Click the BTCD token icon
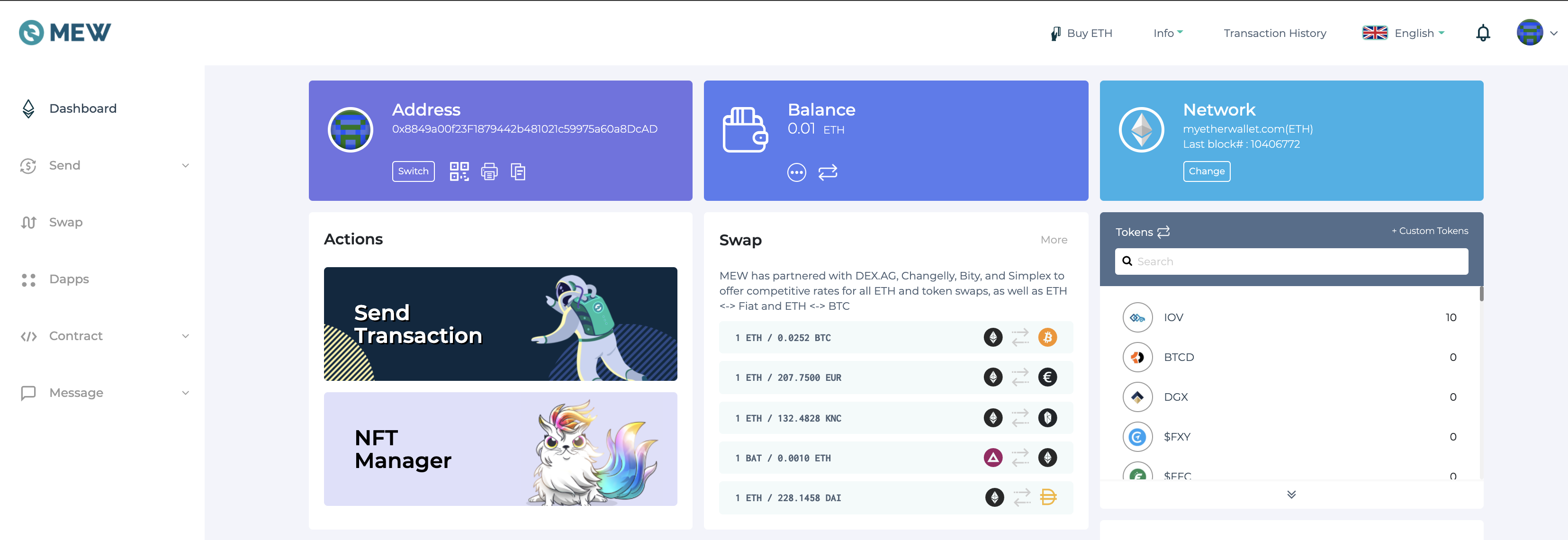 [1137, 357]
